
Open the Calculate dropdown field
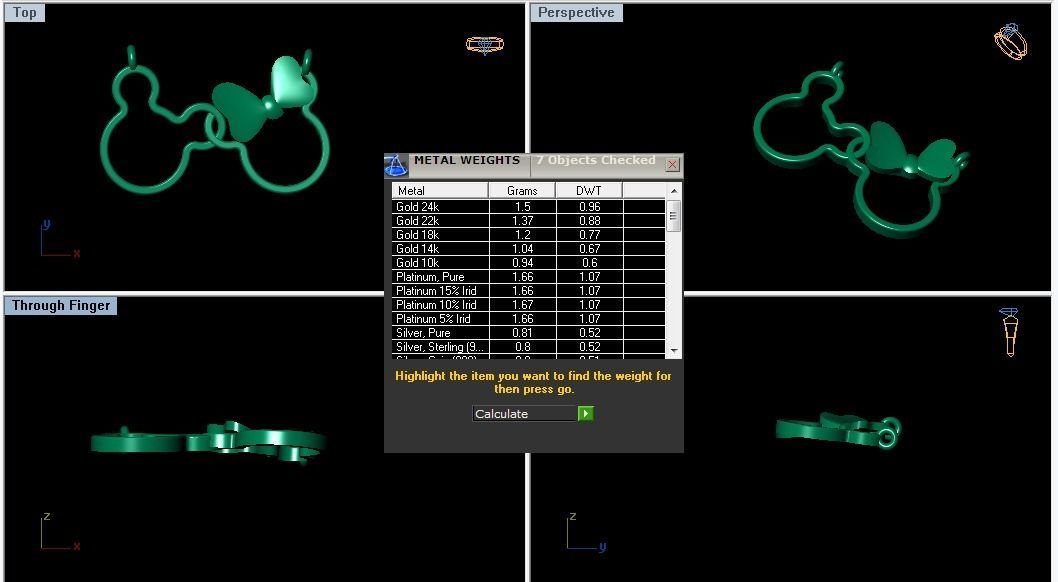(x=525, y=413)
